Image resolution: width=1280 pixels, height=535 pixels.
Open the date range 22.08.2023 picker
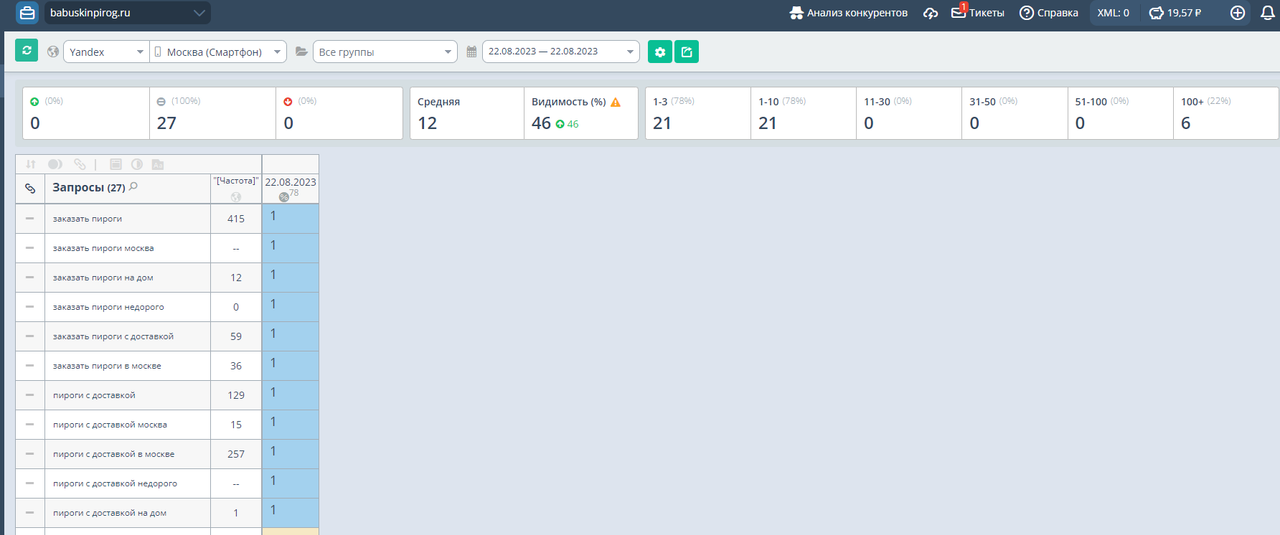560,52
